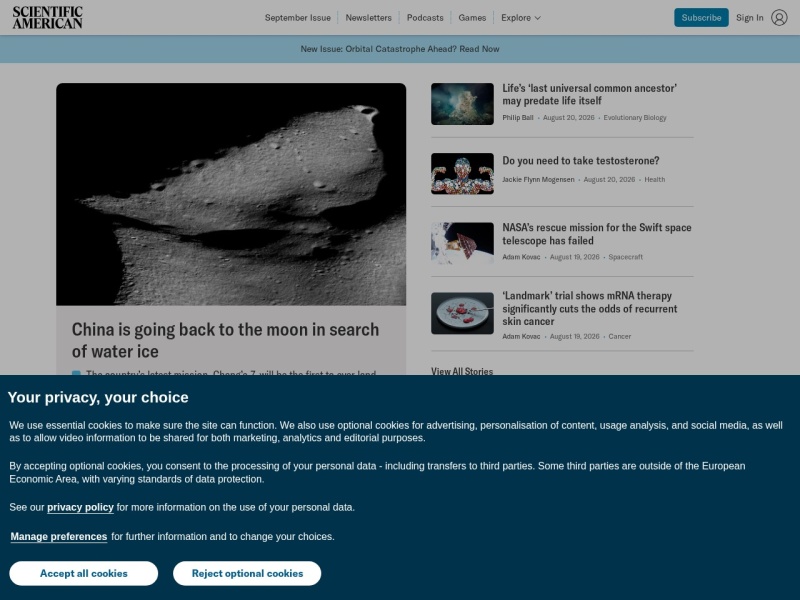Accept all cookies
The height and width of the screenshot is (600, 800).
(x=84, y=573)
